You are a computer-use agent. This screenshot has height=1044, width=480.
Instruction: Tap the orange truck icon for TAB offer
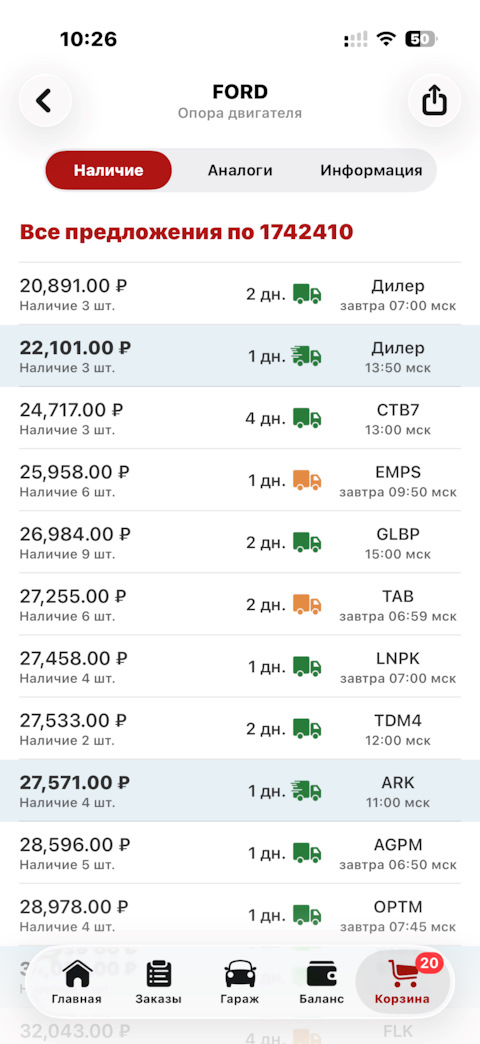tap(307, 605)
